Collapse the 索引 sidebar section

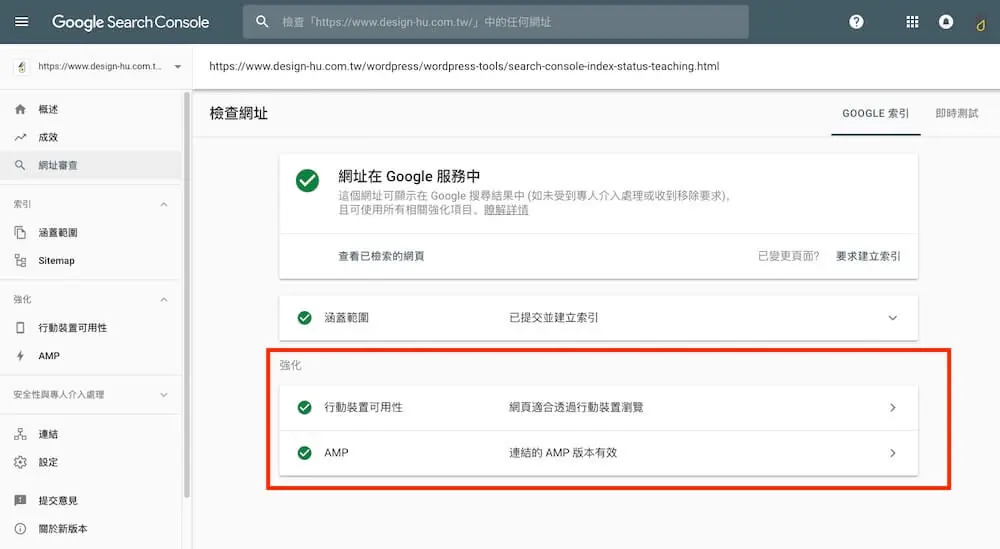tap(164, 204)
